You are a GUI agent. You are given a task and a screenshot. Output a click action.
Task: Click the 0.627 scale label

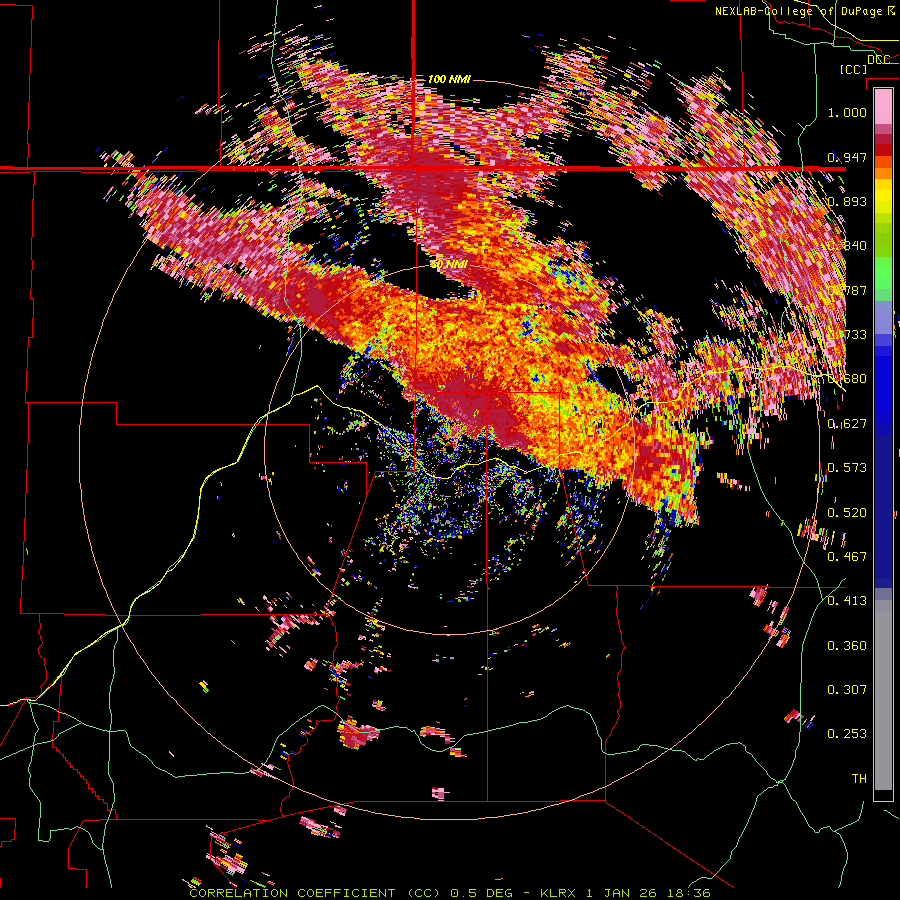pos(847,424)
